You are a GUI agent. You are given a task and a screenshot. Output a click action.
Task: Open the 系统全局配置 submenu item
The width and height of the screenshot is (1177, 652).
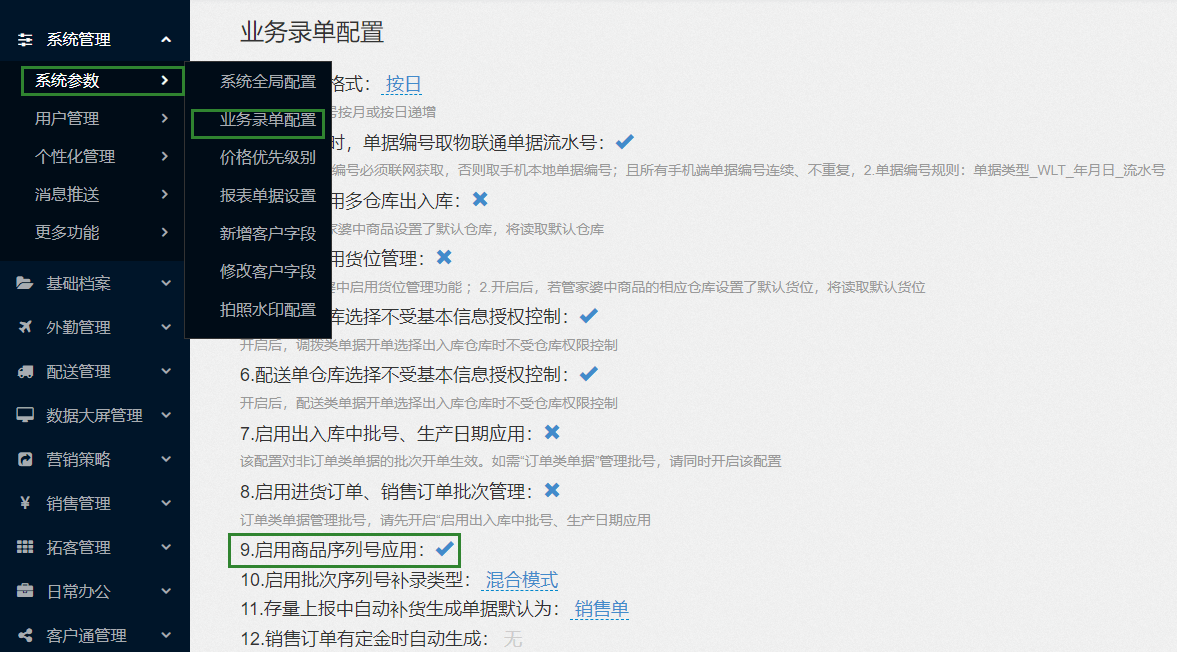point(267,82)
